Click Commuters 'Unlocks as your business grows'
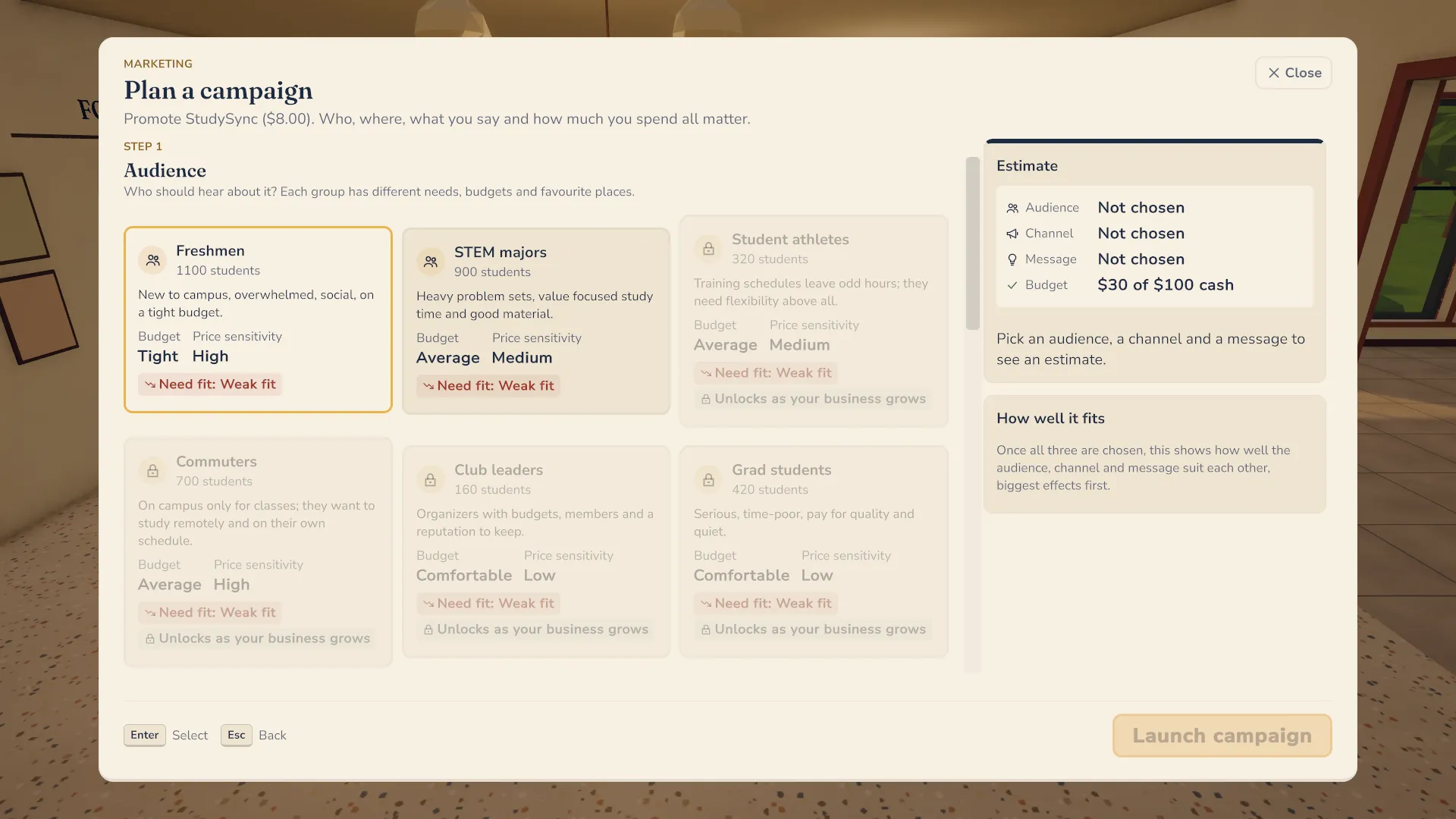The width and height of the screenshot is (1456, 819). pyautogui.click(x=257, y=639)
